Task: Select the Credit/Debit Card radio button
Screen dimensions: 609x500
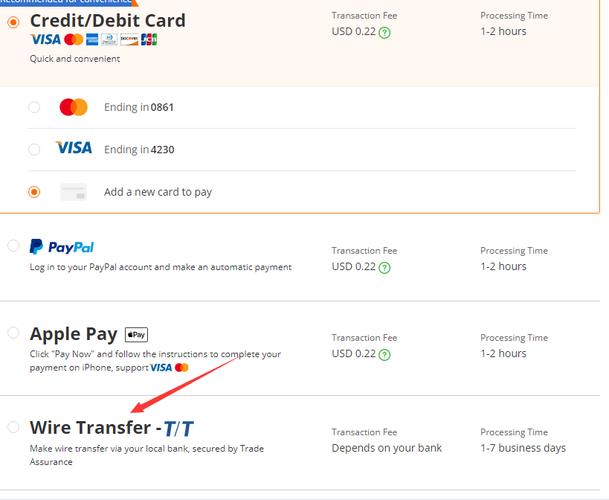Action: (13, 22)
